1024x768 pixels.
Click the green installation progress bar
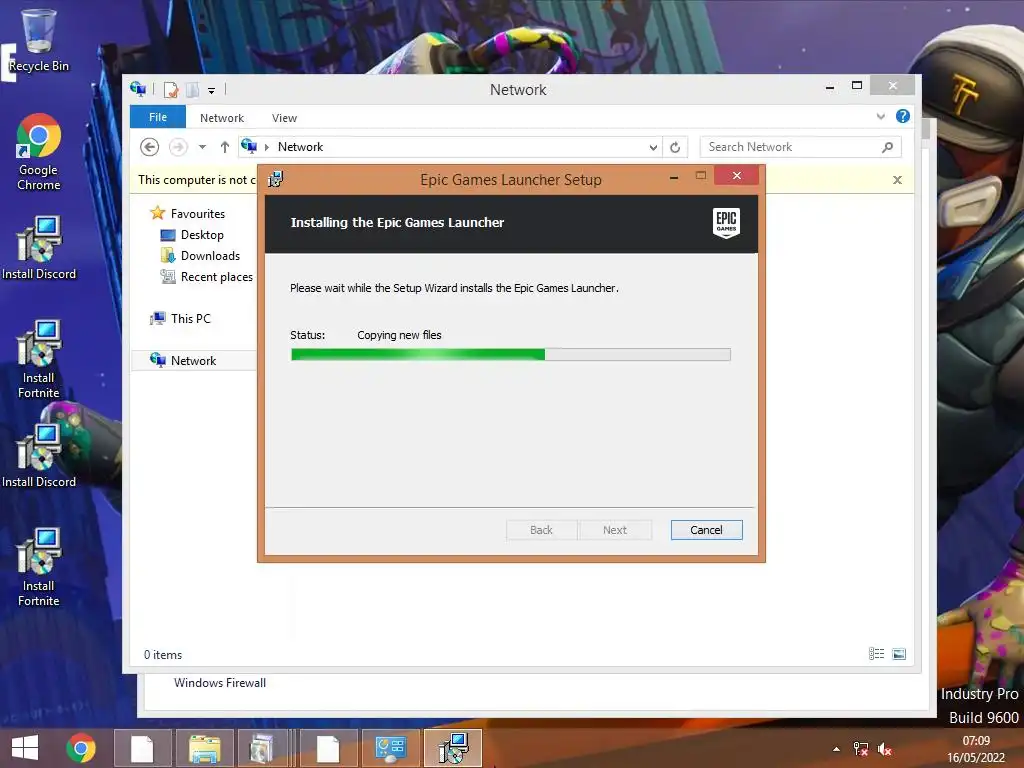511,355
